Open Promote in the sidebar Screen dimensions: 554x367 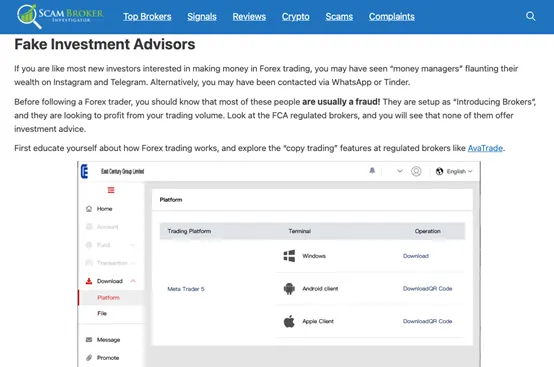pos(108,358)
